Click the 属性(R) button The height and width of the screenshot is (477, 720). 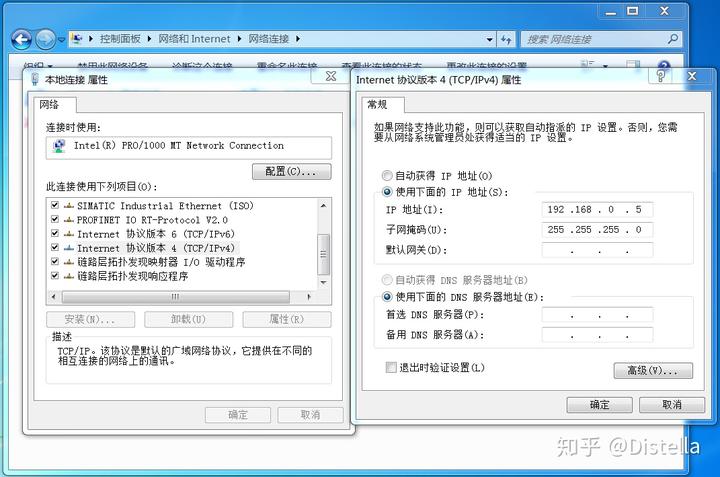287,320
